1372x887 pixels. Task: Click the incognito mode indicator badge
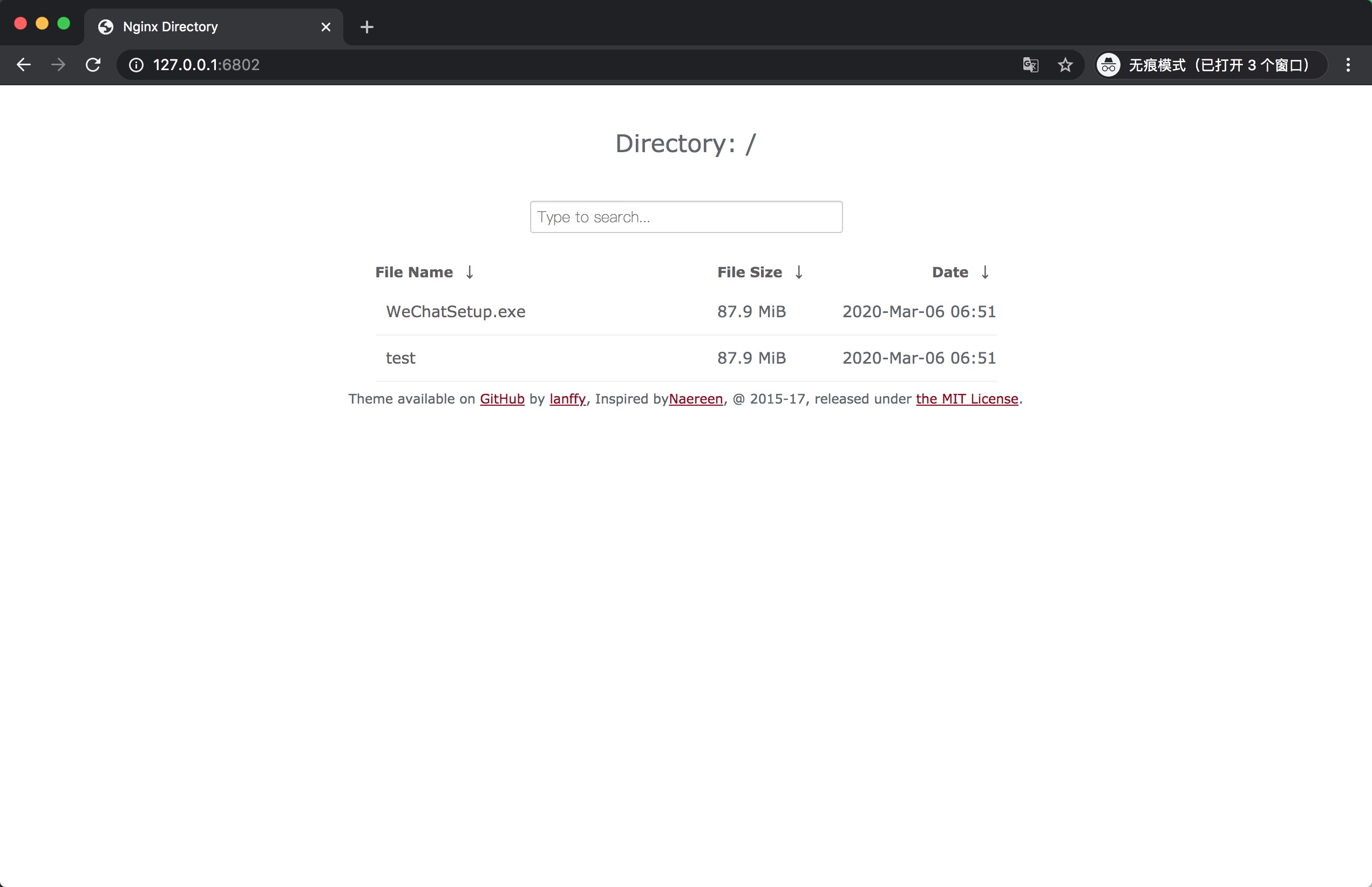click(1210, 65)
